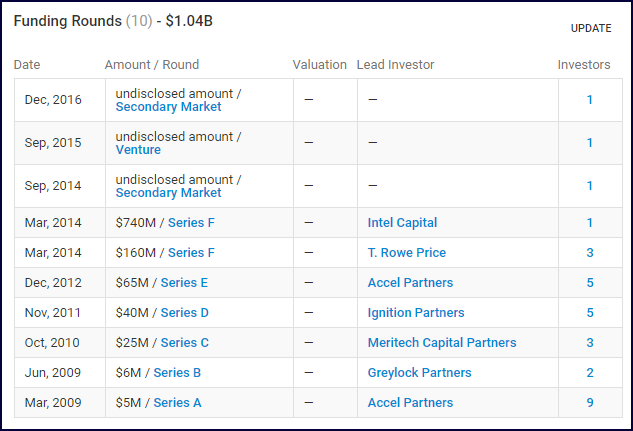633x431 pixels.
Task: Click the Date column header
Action: click(27, 65)
